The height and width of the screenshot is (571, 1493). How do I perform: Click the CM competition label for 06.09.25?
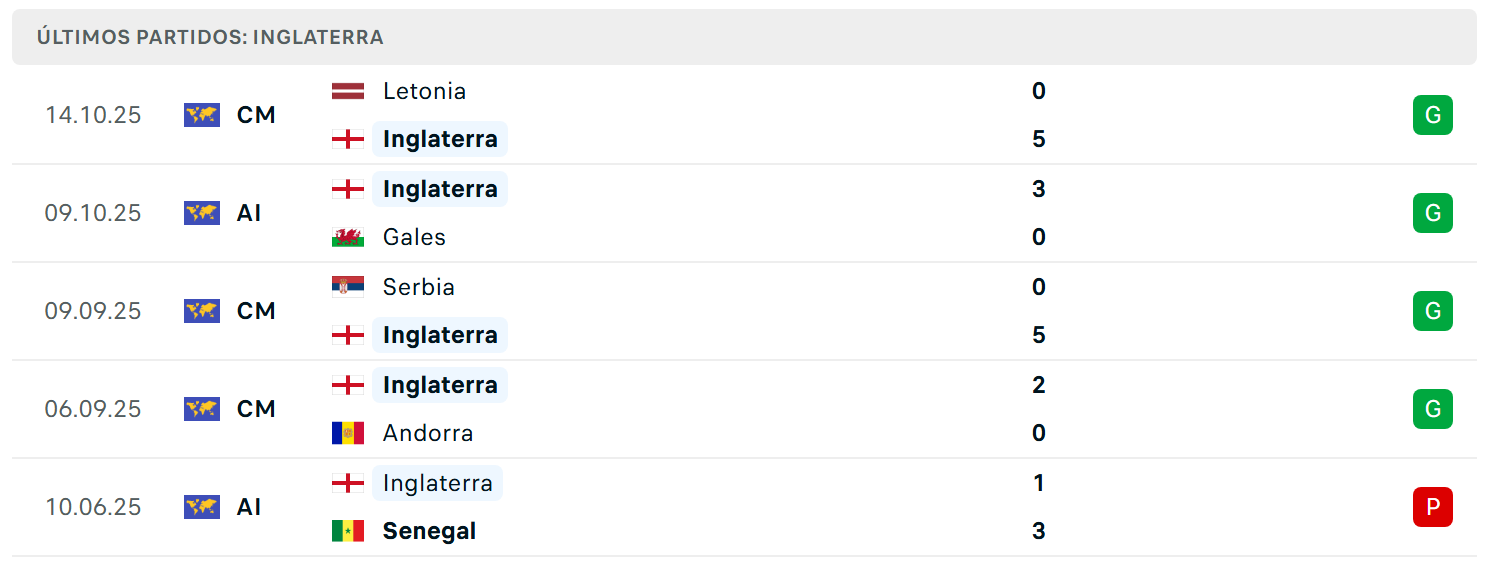click(x=256, y=409)
